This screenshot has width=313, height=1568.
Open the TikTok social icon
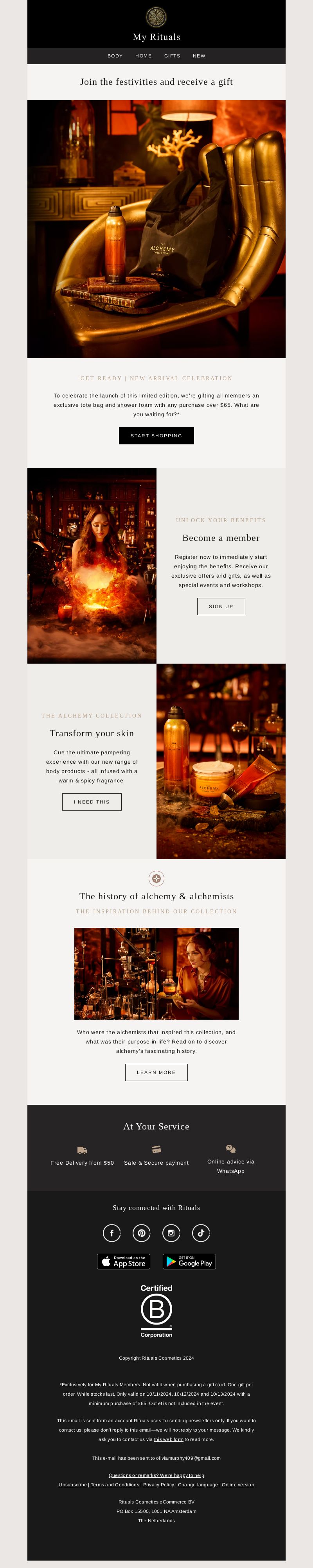[x=201, y=1233]
